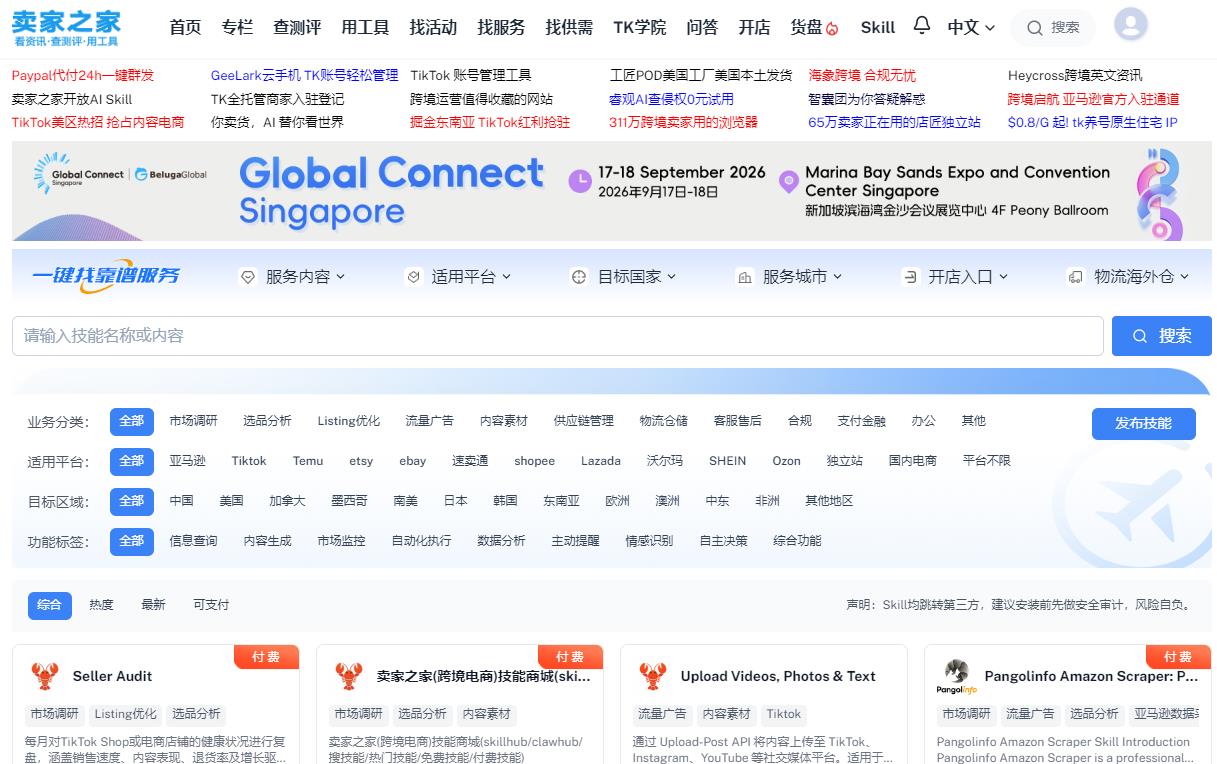Click the magnifier icon in top search box

1034,28
